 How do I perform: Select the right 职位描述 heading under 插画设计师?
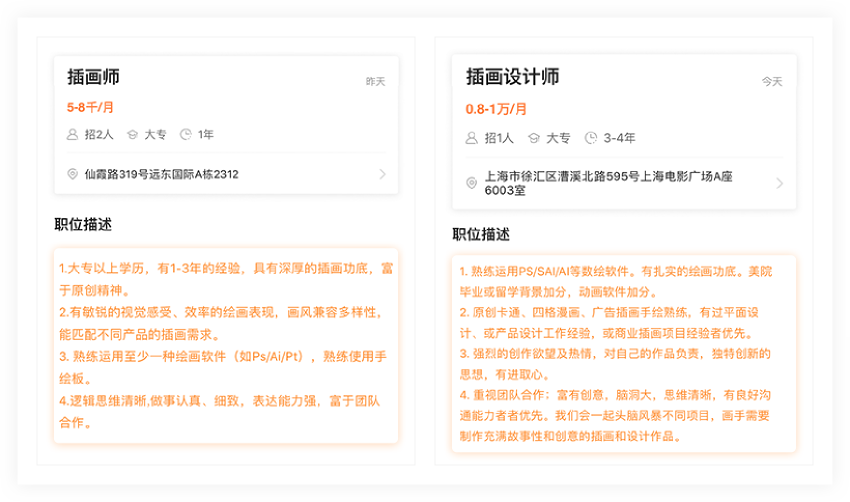pos(481,234)
